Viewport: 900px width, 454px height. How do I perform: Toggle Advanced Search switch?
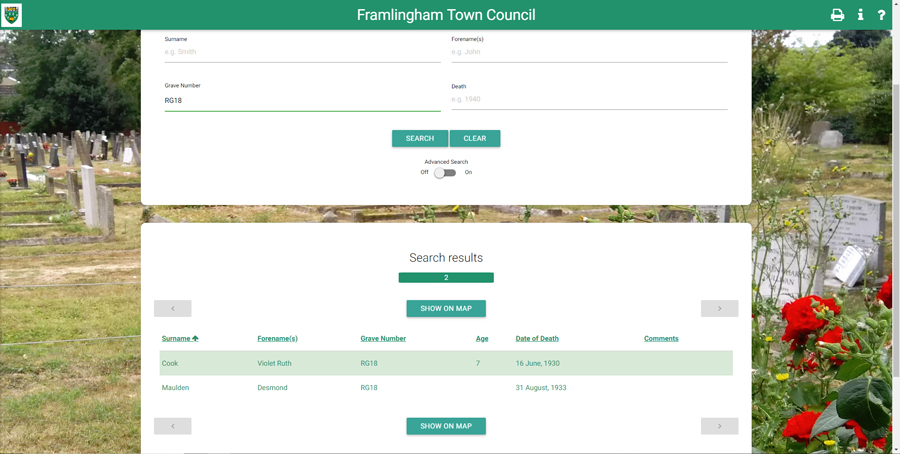[x=445, y=172]
